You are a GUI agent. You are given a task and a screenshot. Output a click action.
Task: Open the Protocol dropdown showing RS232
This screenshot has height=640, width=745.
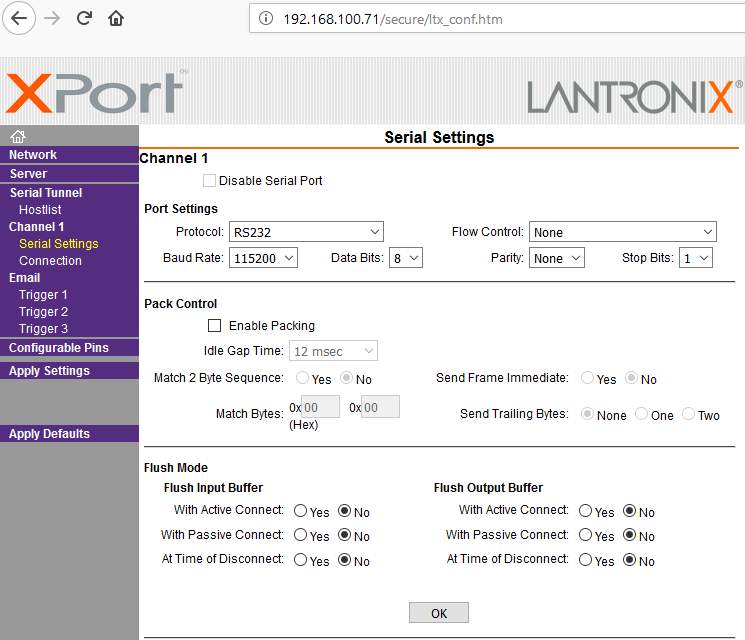(x=306, y=232)
